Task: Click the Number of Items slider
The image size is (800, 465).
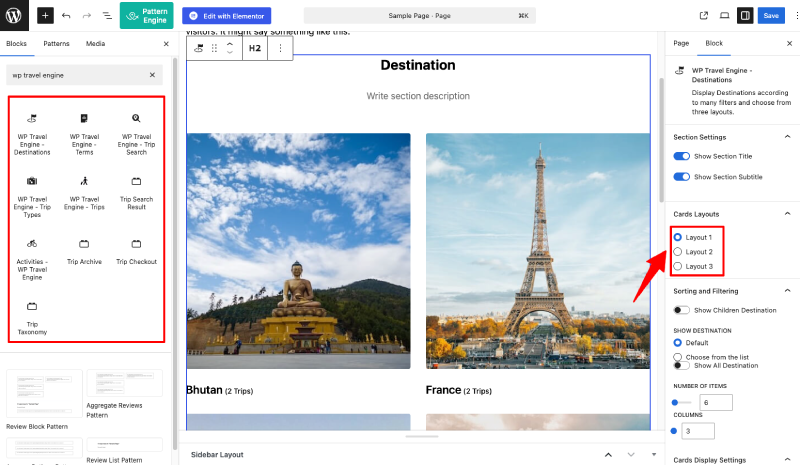Action: click(x=682, y=402)
